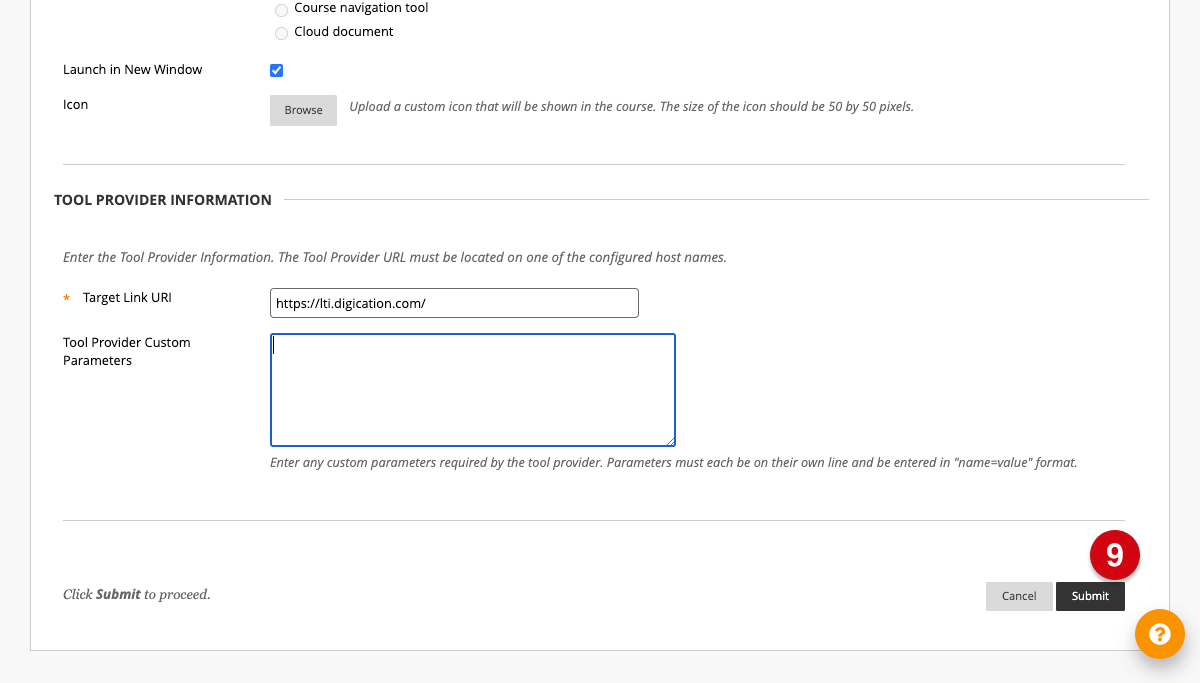The height and width of the screenshot is (683, 1200).
Task: Click the Submit button
Action: 1090,596
